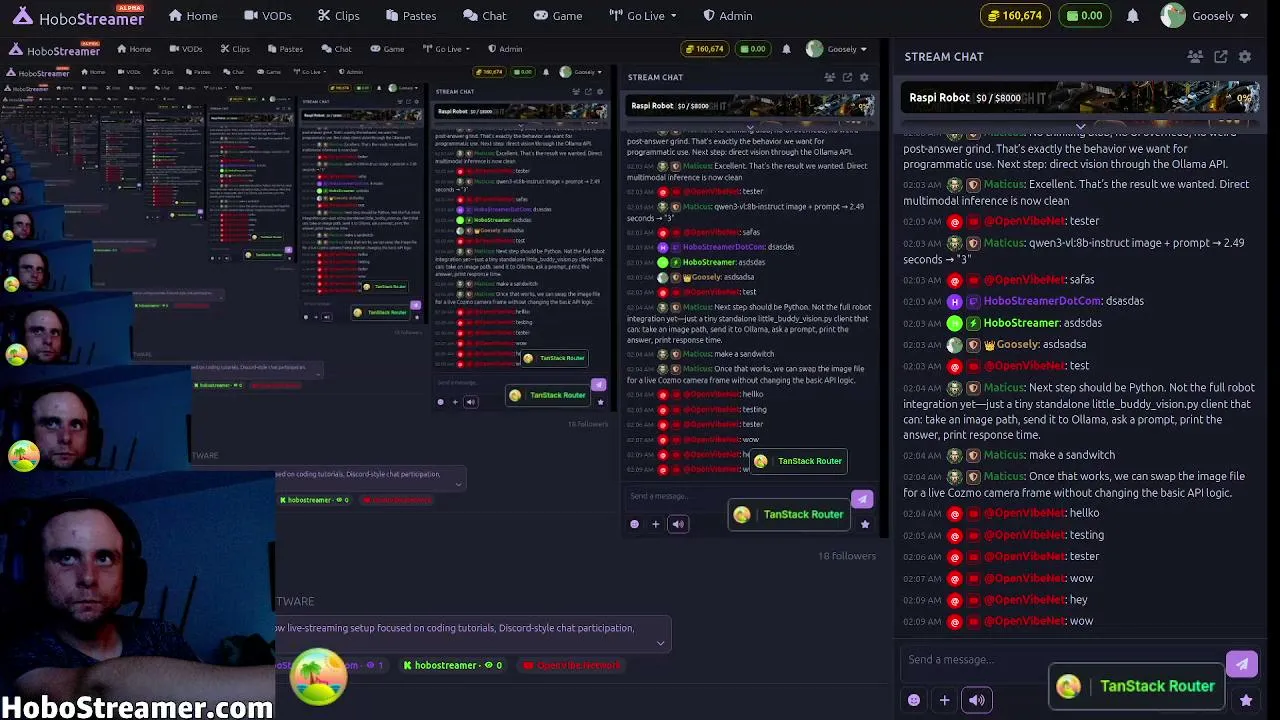
Task: Click the 02:05 AM timestamp in the main chat
Action: [922, 535]
